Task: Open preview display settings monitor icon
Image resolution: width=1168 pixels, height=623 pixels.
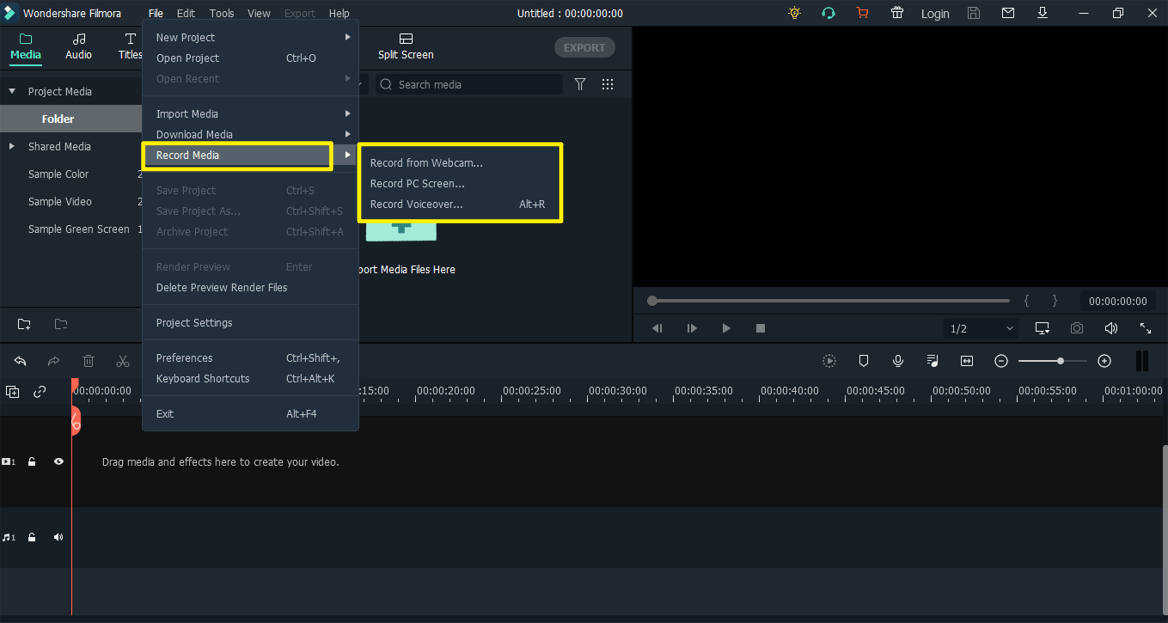Action: 1042,328
